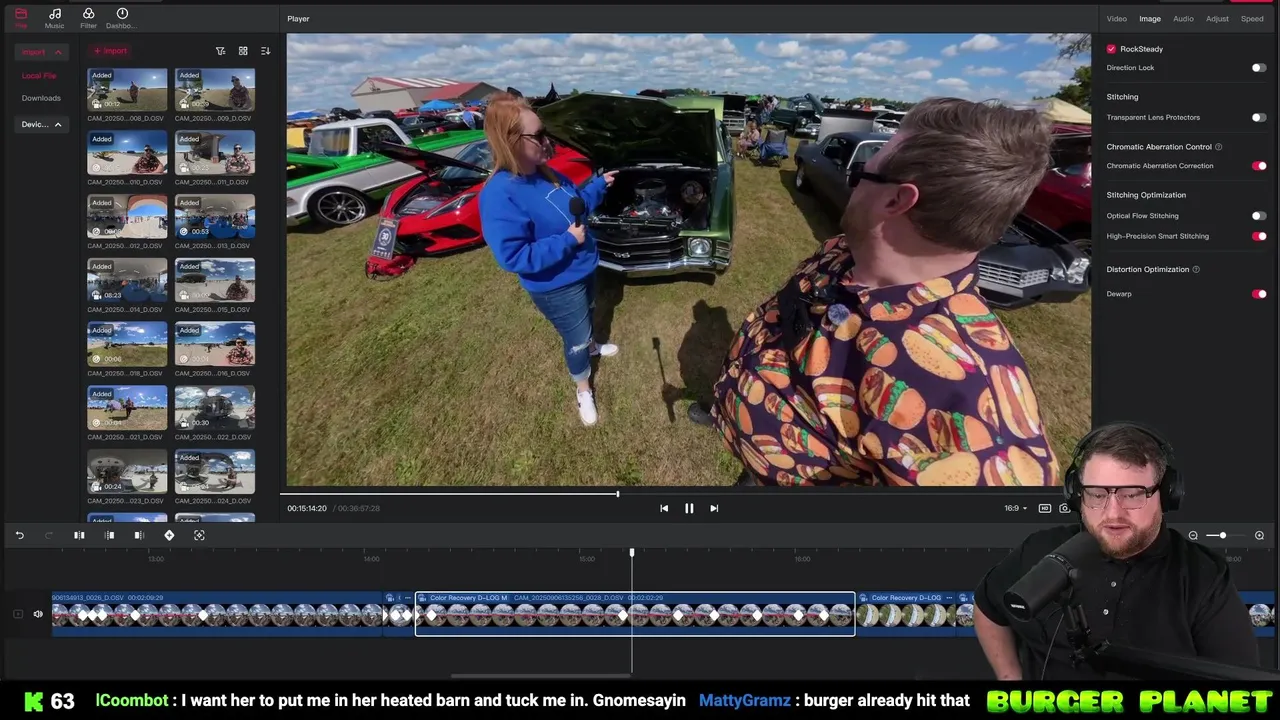Disable Chromatic Aberration Correction toggle
This screenshot has height=720, width=1280.
click(1259, 166)
